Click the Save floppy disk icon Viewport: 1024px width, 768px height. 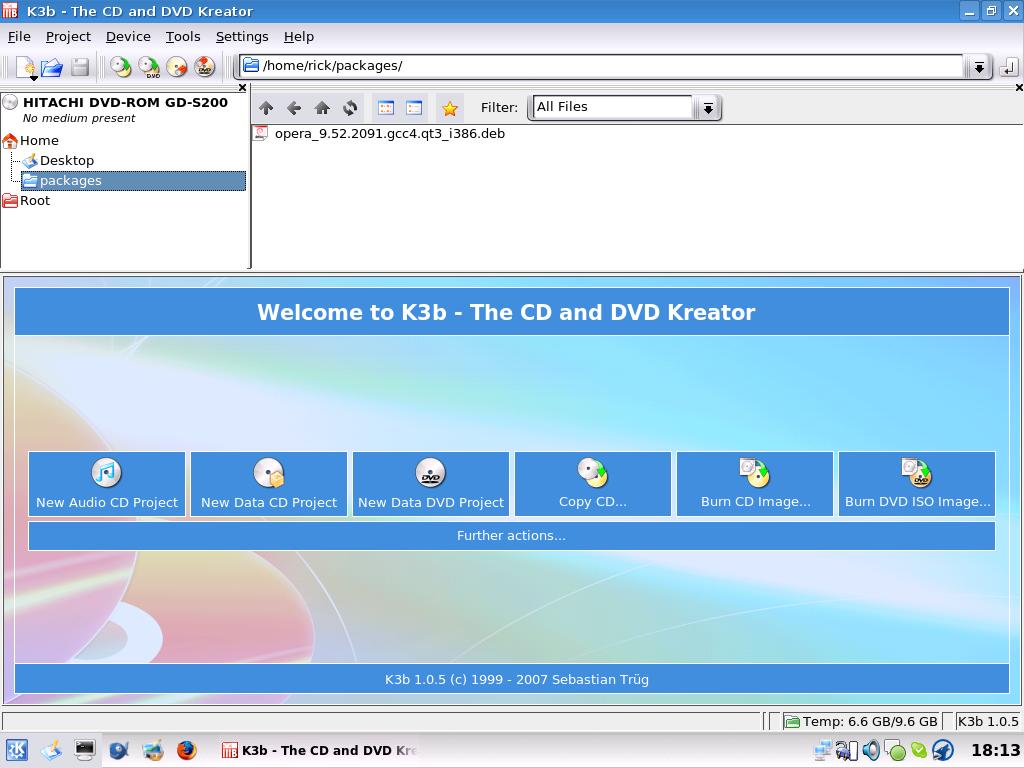click(80, 67)
